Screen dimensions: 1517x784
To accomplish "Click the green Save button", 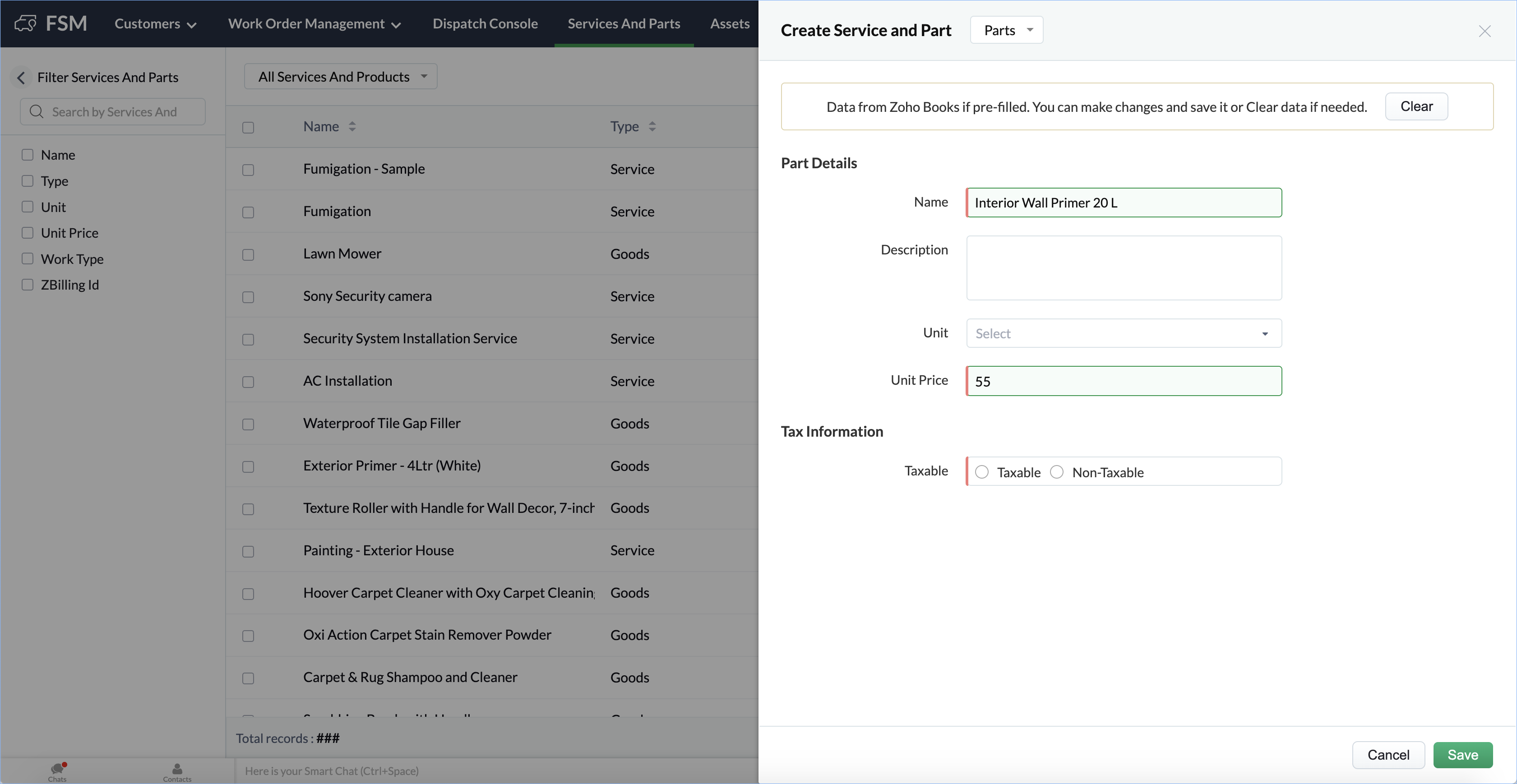I will click(x=1462, y=755).
